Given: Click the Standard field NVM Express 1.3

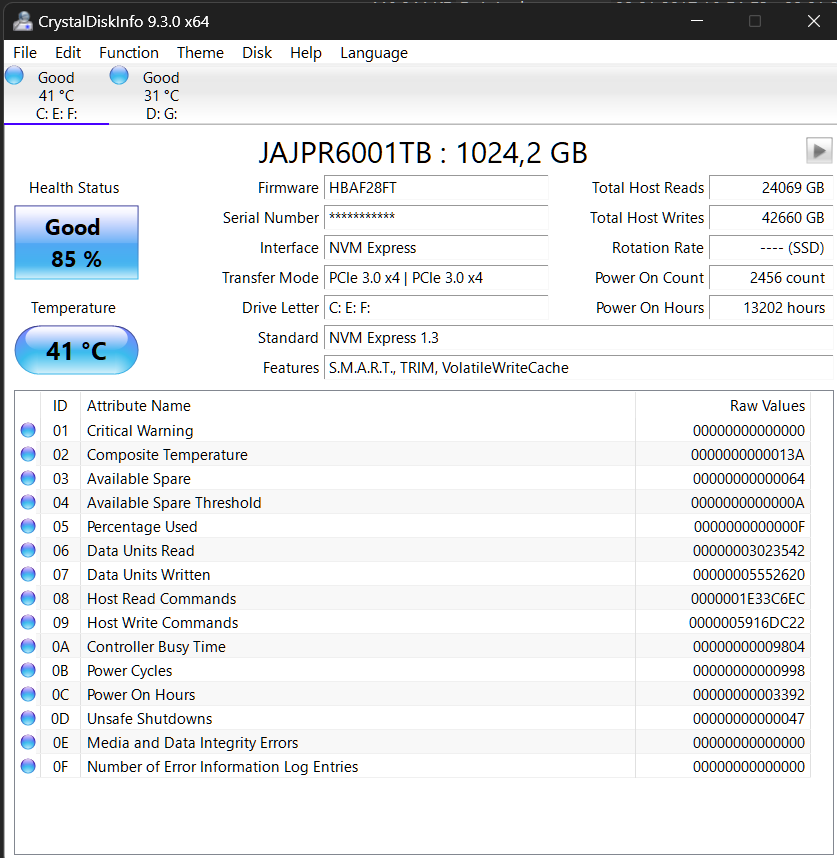Looking at the screenshot, I should pyautogui.click(x=579, y=338).
